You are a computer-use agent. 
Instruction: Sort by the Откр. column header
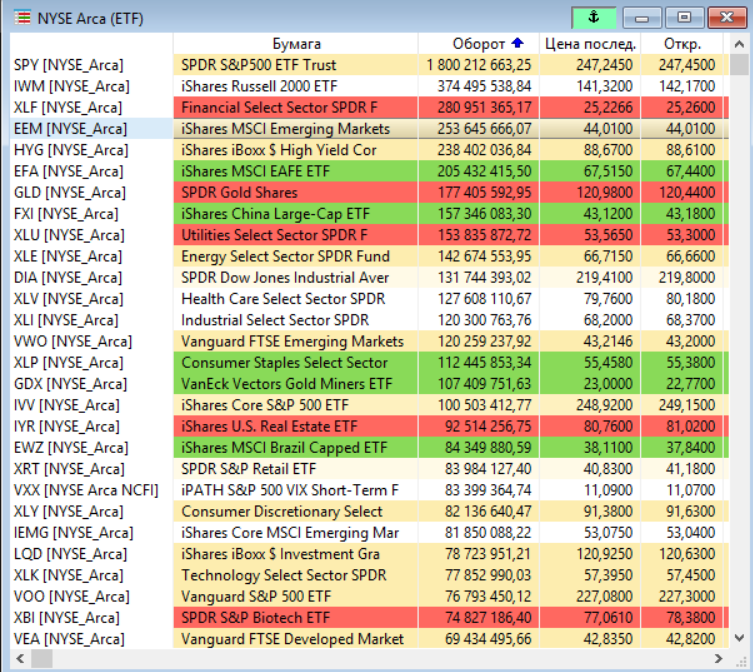682,43
